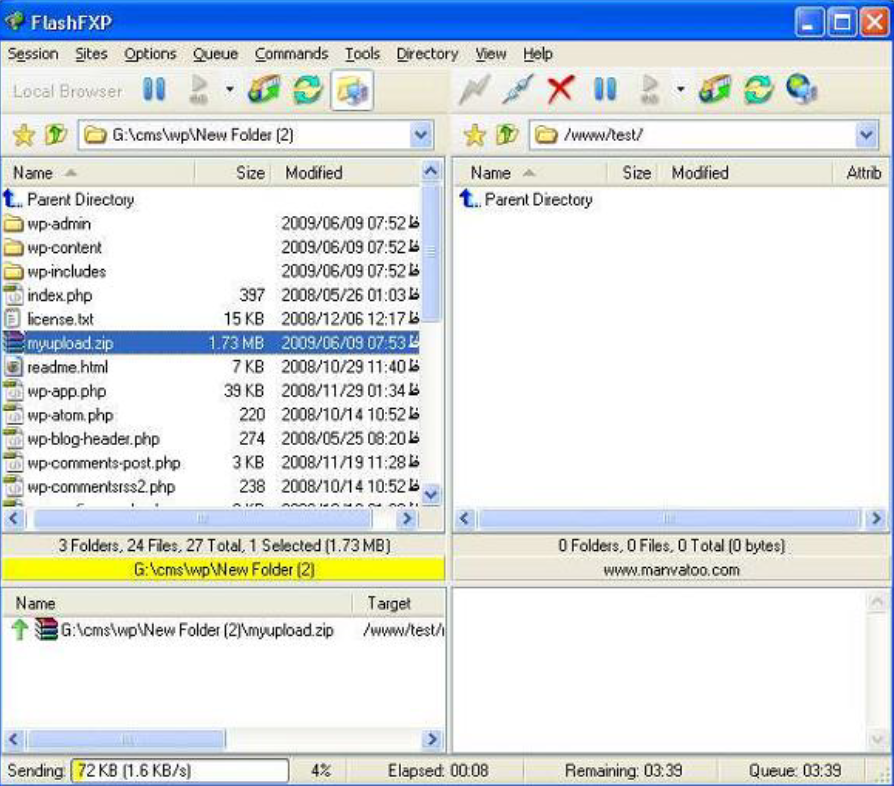
Task: Click the local pane transfer files icon
Action: 264,89
